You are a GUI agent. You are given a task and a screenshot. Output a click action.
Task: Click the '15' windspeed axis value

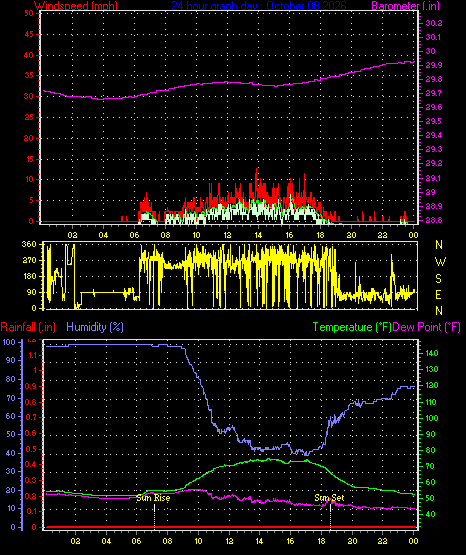(29, 159)
